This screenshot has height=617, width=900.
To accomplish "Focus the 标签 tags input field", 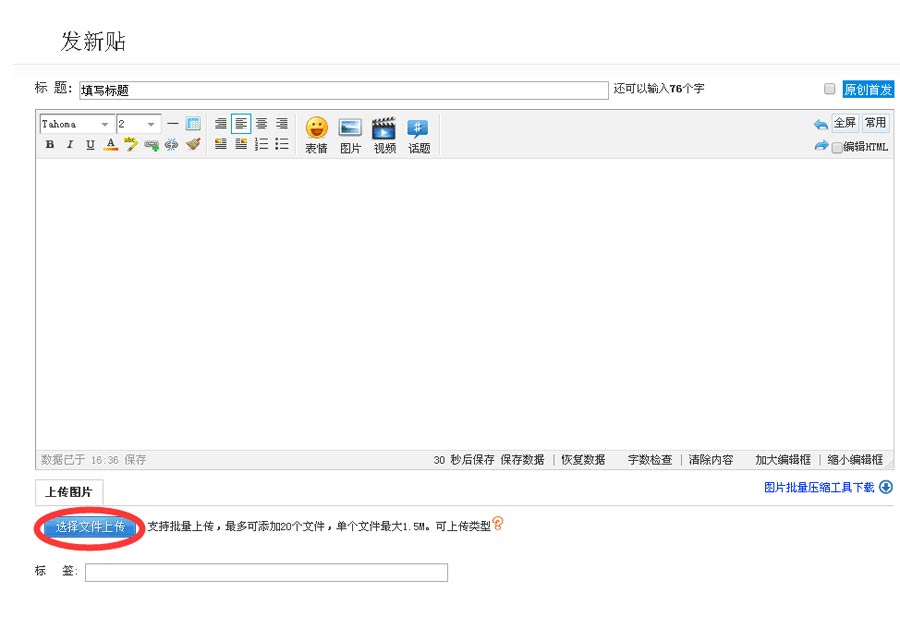I will 266,572.
